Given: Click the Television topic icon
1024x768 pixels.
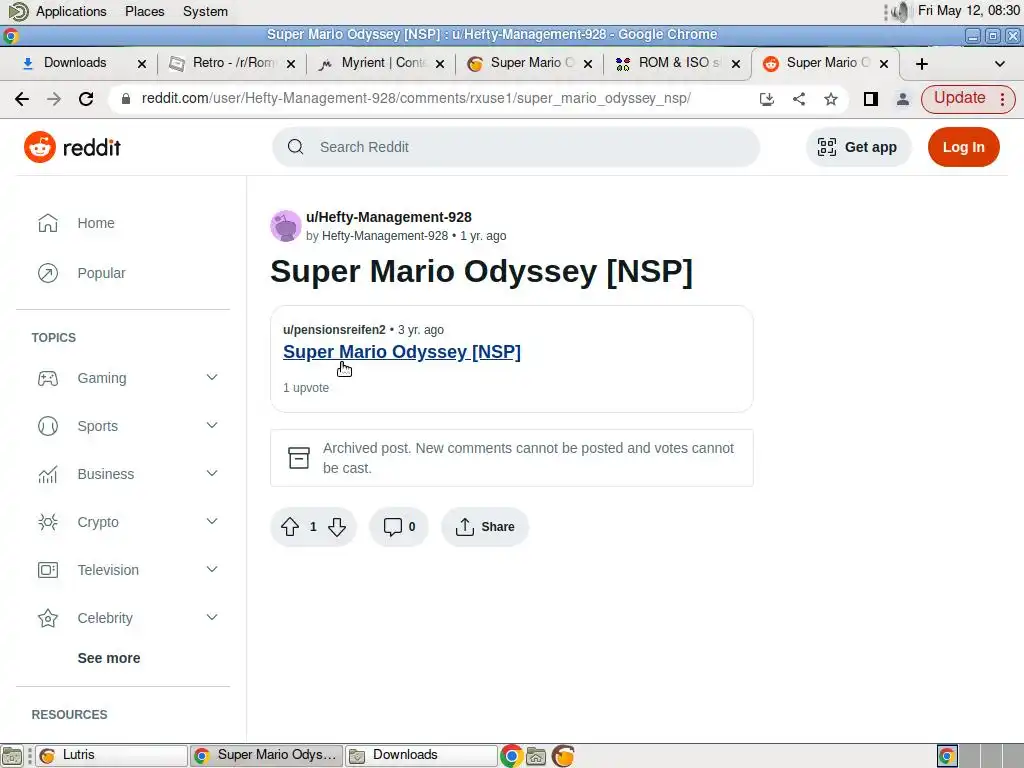Looking at the screenshot, I should pyautogui.click(x=48, y=570).
